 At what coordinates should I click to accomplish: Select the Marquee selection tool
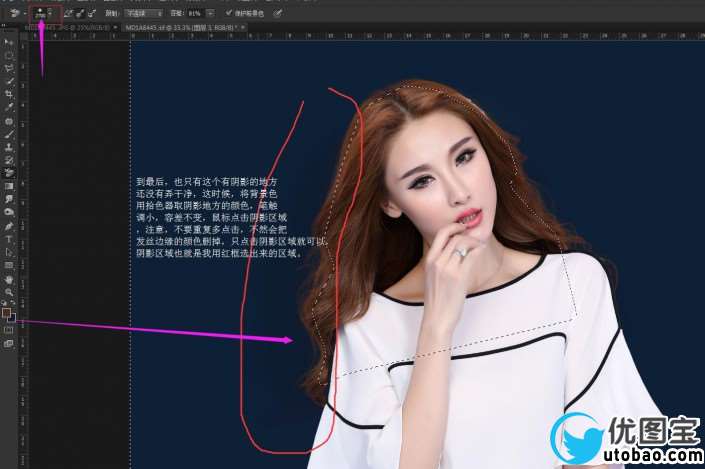pyautogui.click(x=9, y=55)
